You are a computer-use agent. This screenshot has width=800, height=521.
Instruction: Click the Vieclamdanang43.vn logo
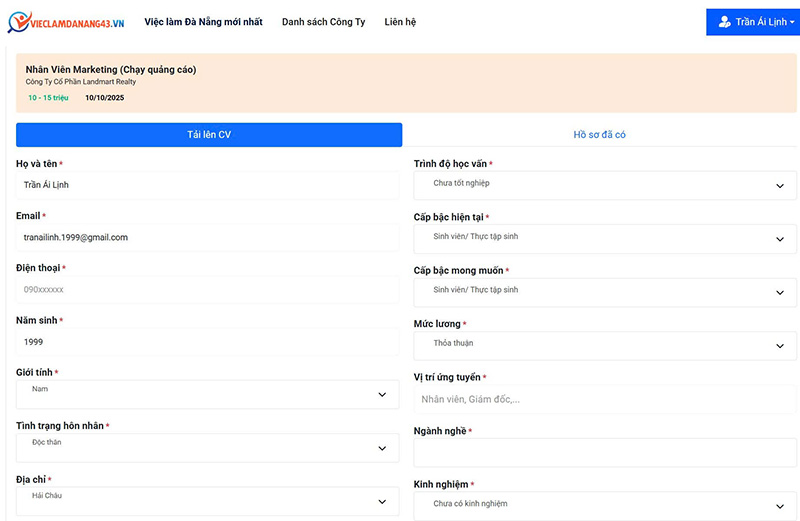pyautogui.click(x=66, y=21)
